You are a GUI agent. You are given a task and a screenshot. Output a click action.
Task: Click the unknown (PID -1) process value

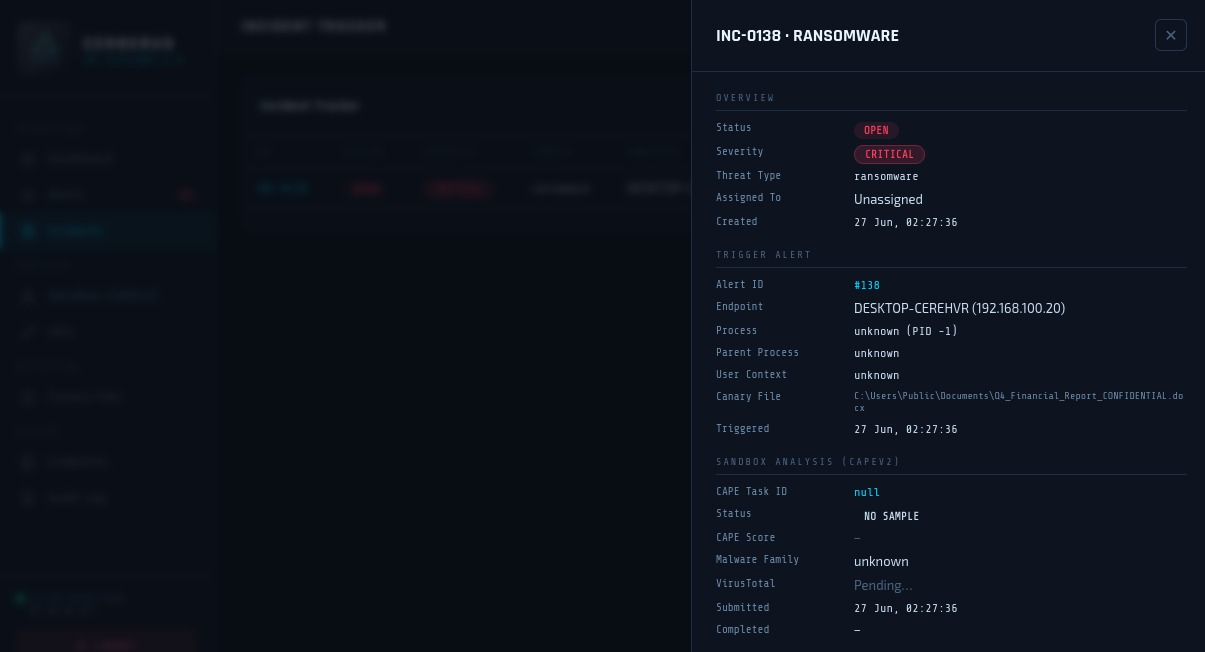[x=905, y=331]
